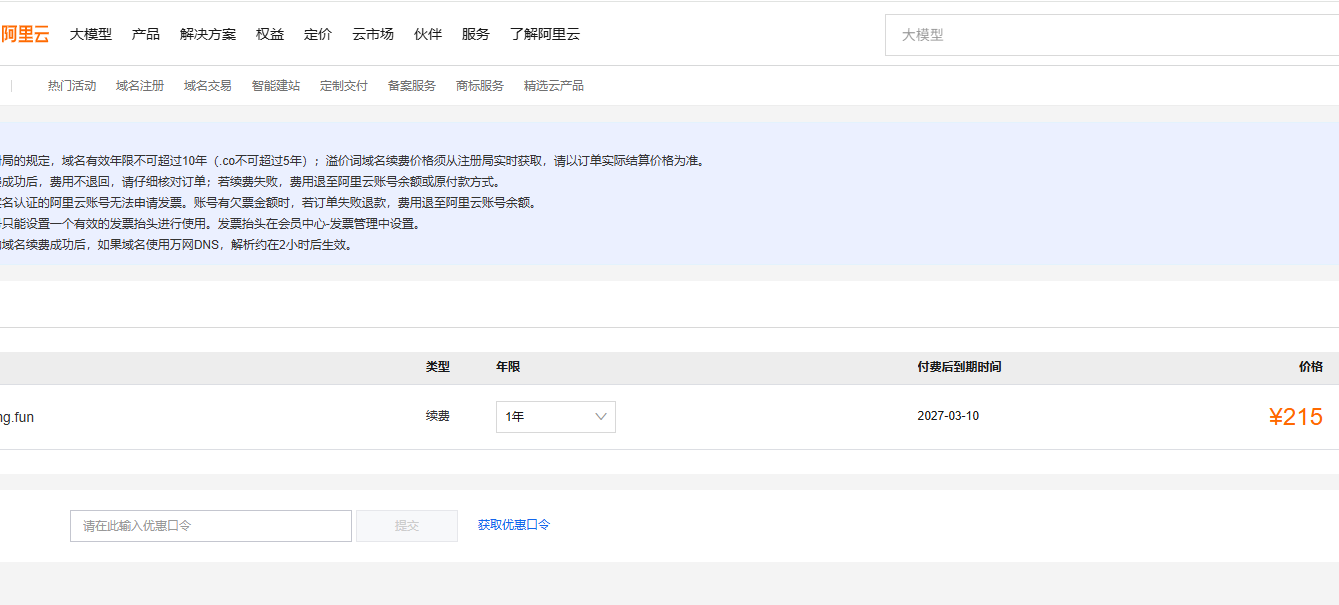Image resolution: width=1339 pixels, height=605 pixels.
Task: Go to 精选云产品 tab
Action: click(554, 86)
